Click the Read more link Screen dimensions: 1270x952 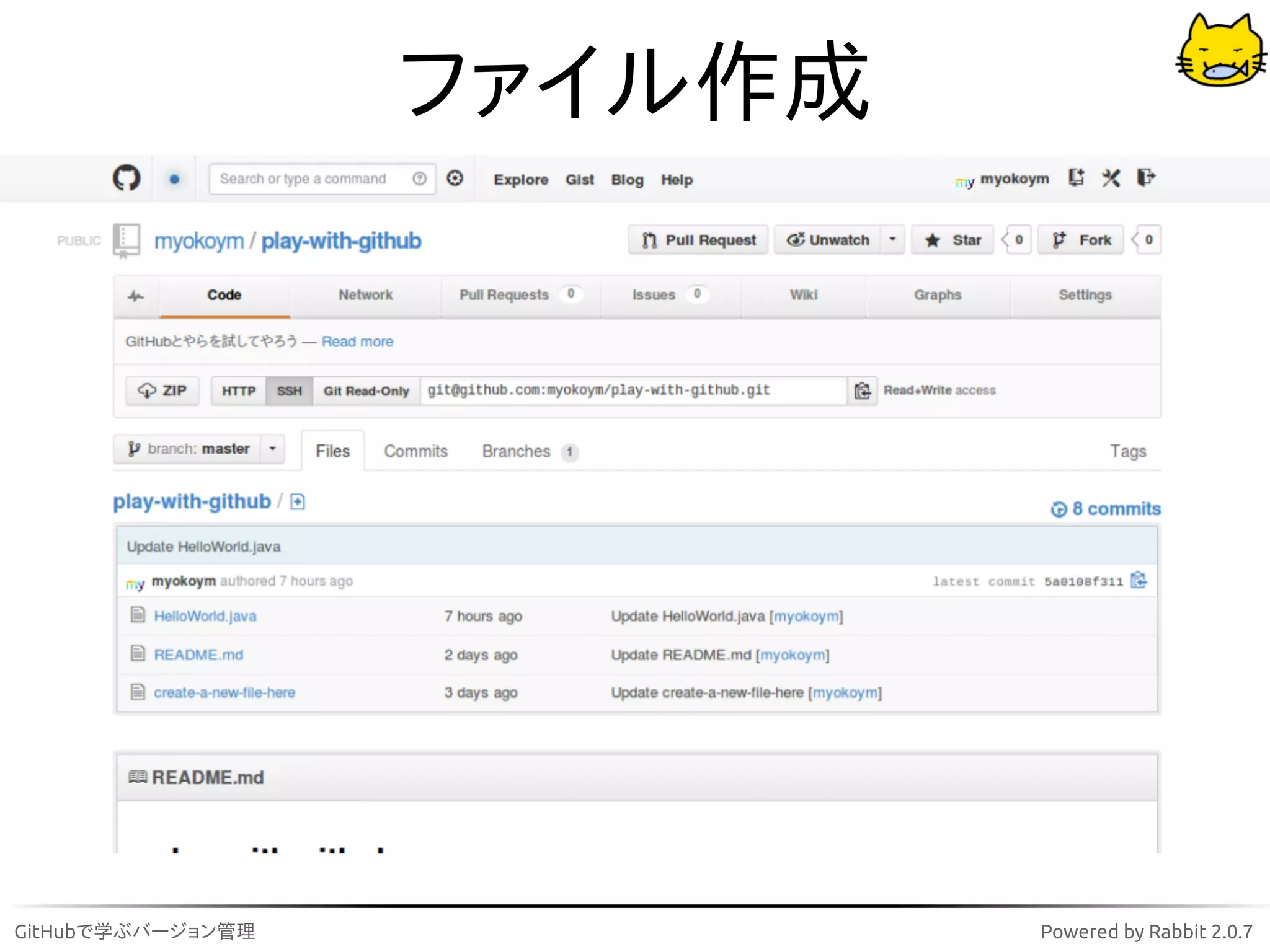[357, 342]
